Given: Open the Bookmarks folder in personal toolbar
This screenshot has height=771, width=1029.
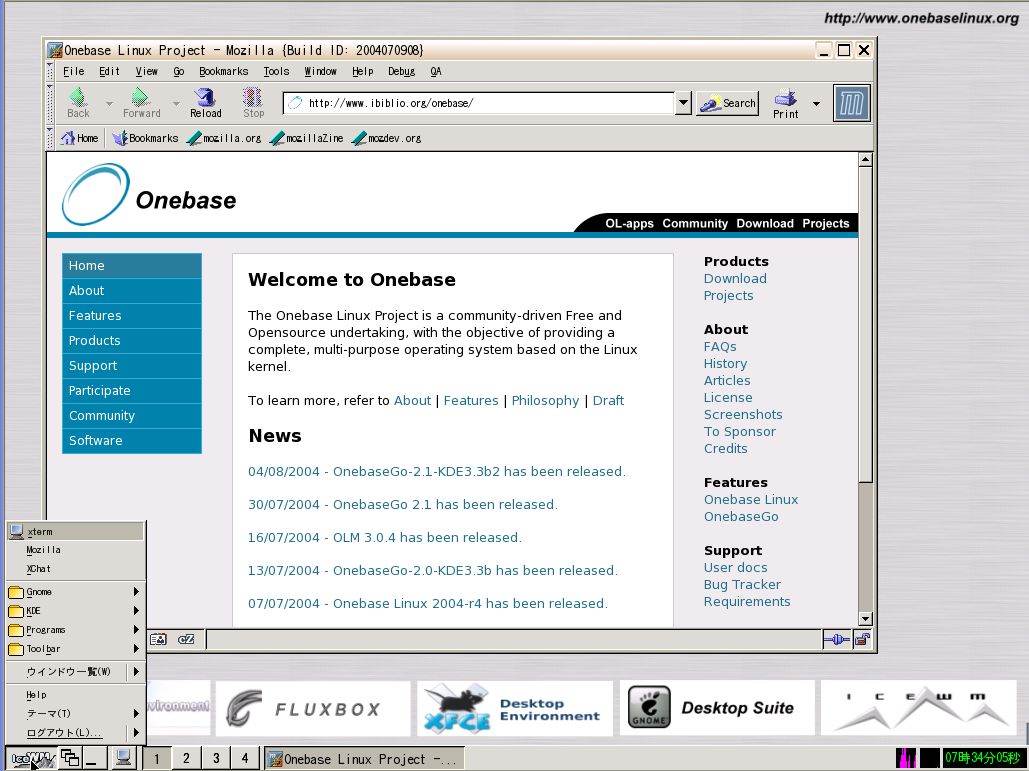Looking at the screenshot, I should (145, 138).
